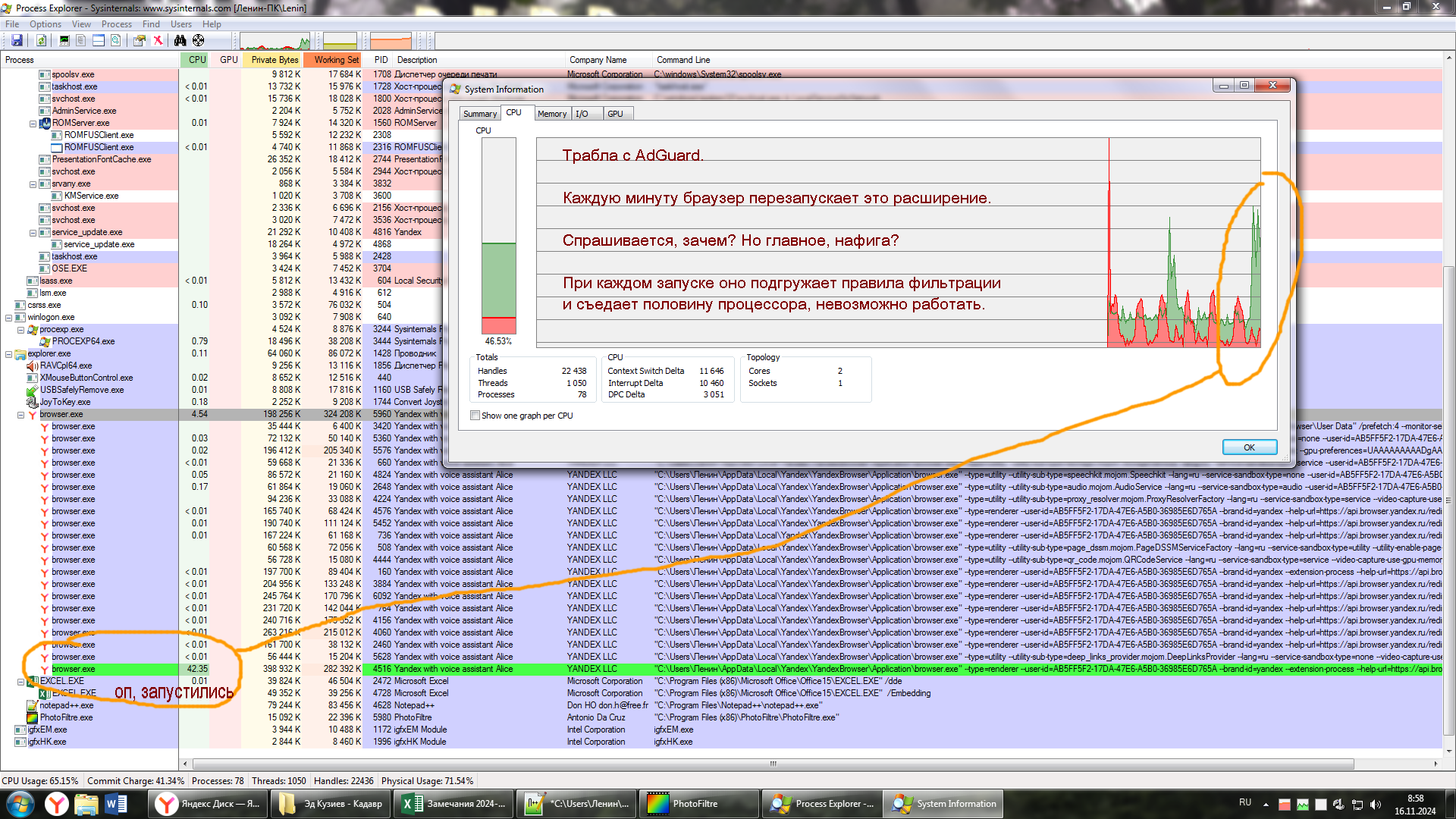Switch to Яндекс Диск taskbar window

pos(208,804)
